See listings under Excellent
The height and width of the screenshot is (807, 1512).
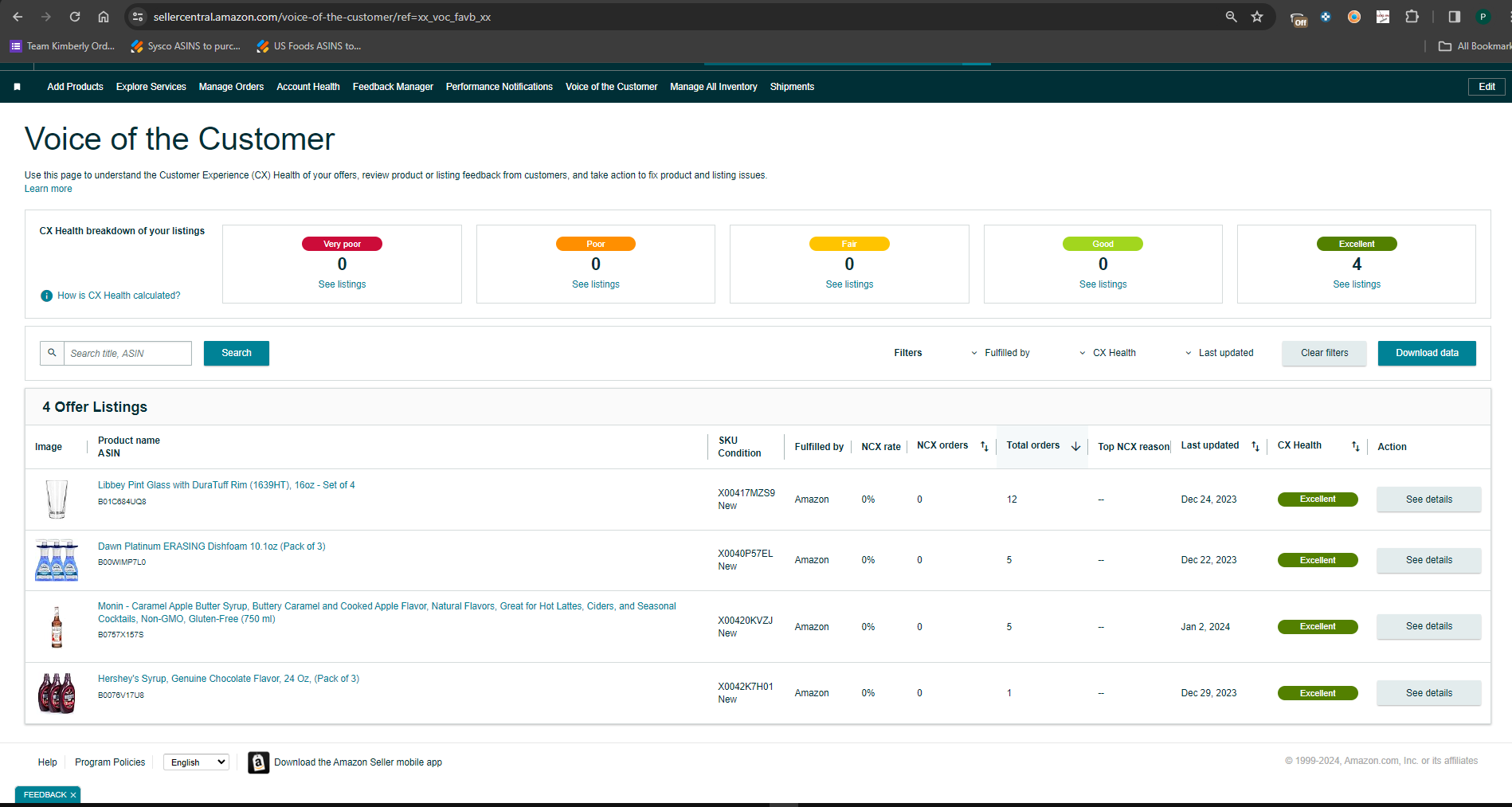1357,284
